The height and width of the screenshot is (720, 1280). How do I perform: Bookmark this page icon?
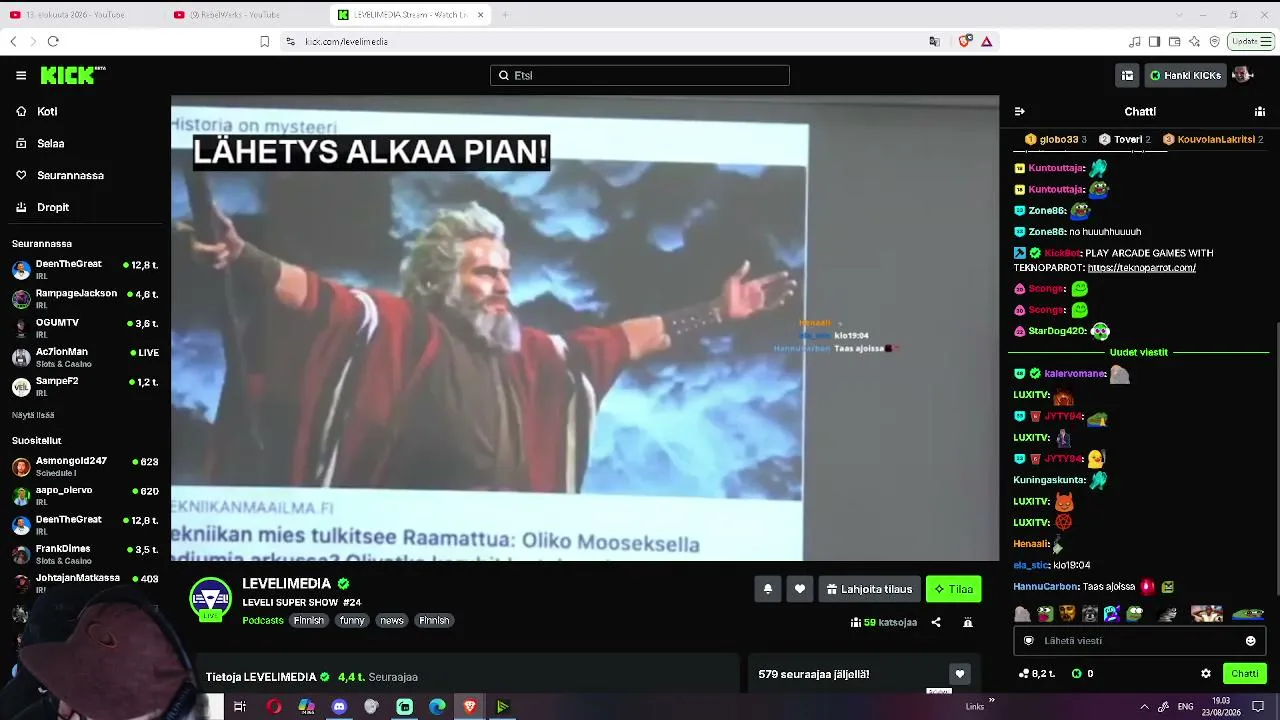click(x=264, y=41)
